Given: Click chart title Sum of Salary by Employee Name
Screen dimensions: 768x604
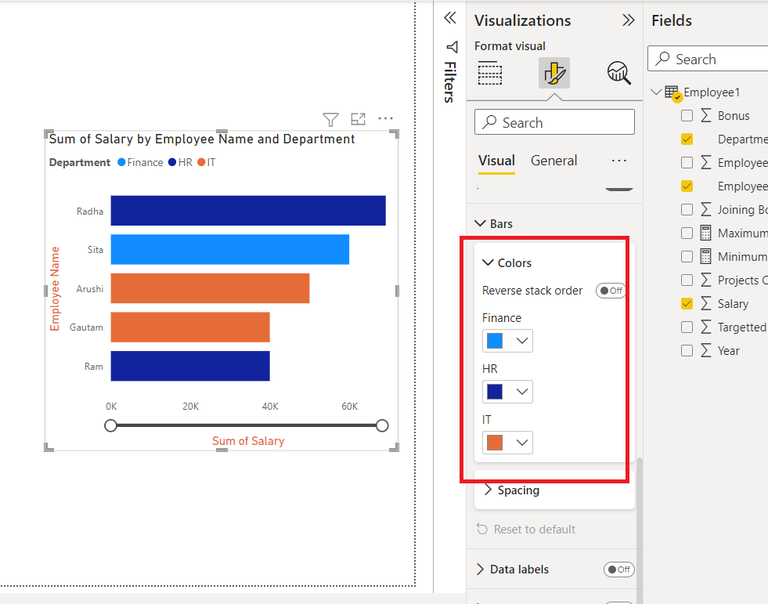Looking at the screenshot, I should coord(201,139).
